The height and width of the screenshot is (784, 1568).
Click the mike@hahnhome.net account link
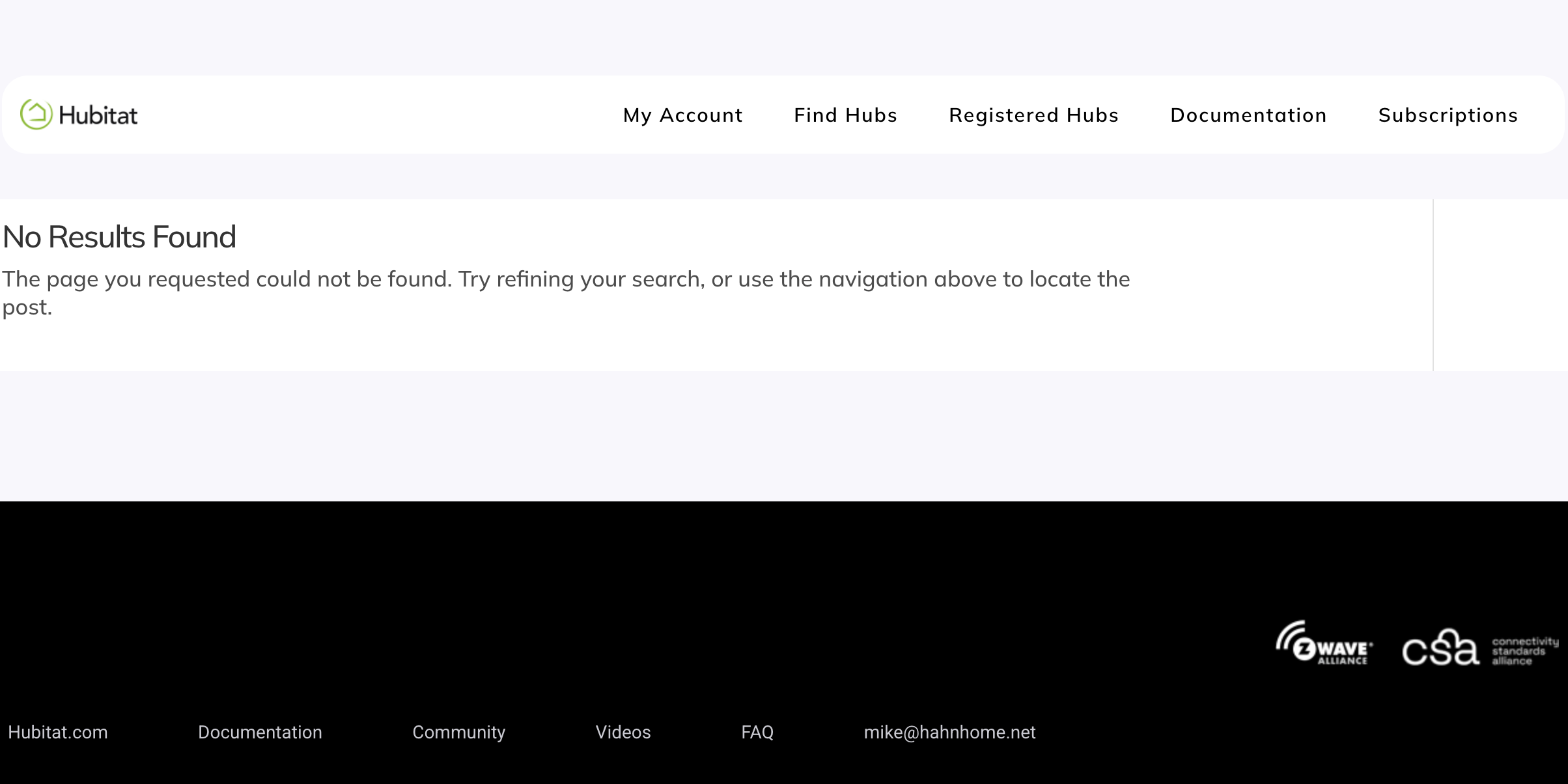point(949,733)
